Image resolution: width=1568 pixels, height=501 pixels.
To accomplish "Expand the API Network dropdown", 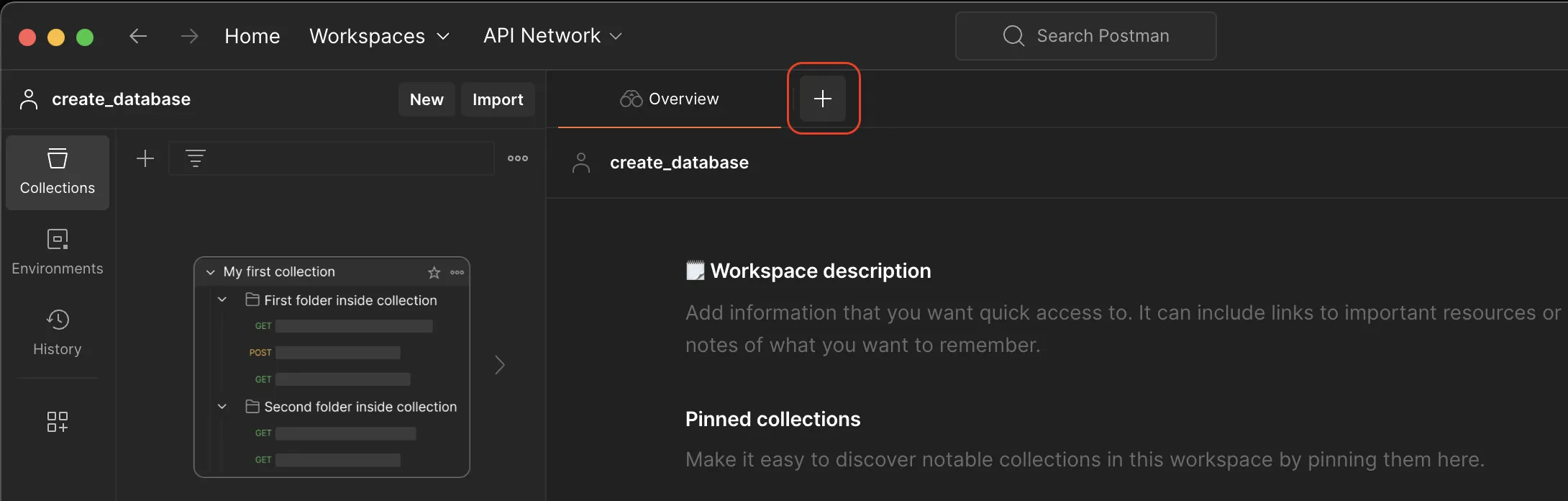I will pos(552,36).
